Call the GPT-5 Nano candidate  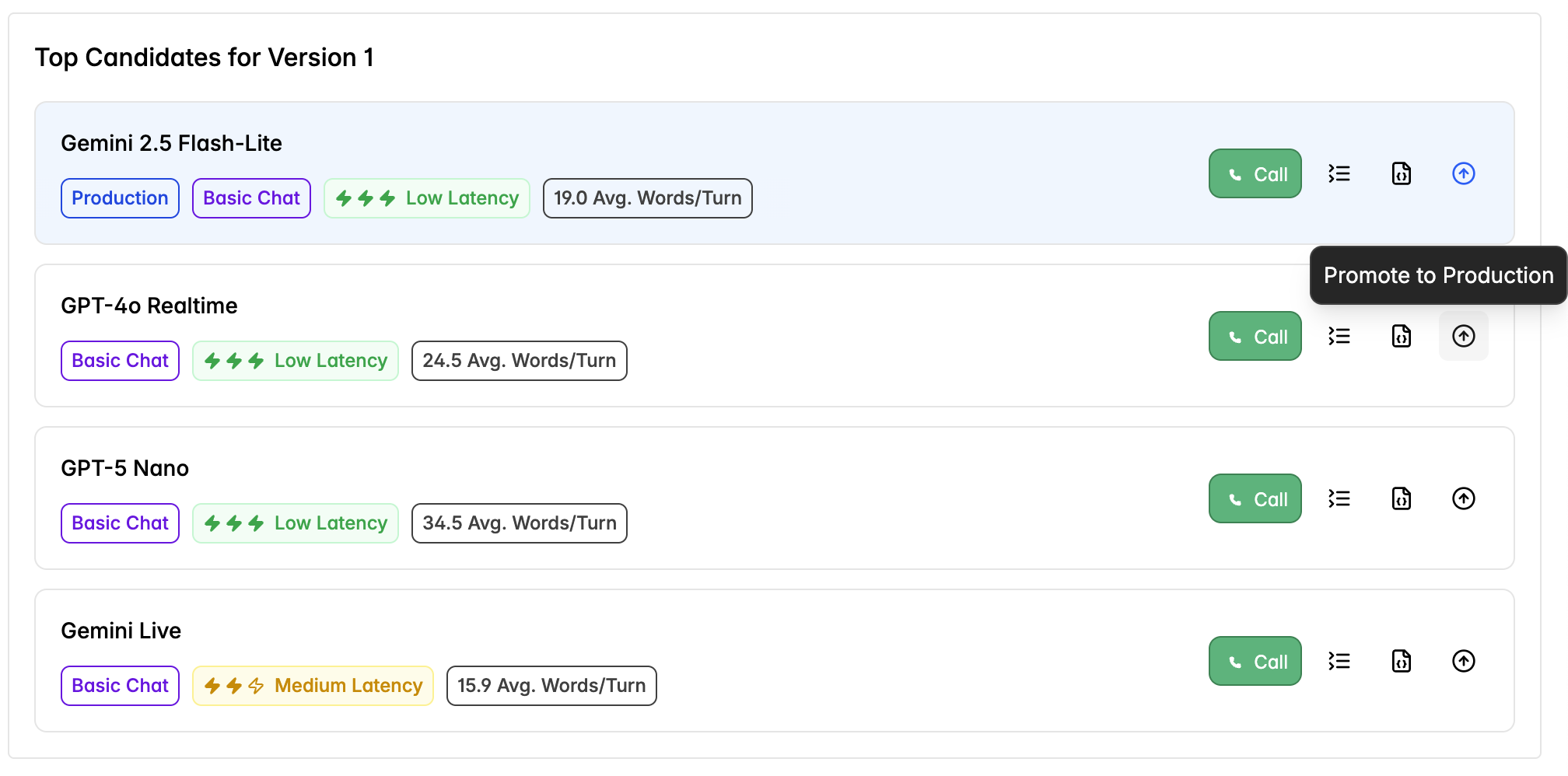point(1255,498)
